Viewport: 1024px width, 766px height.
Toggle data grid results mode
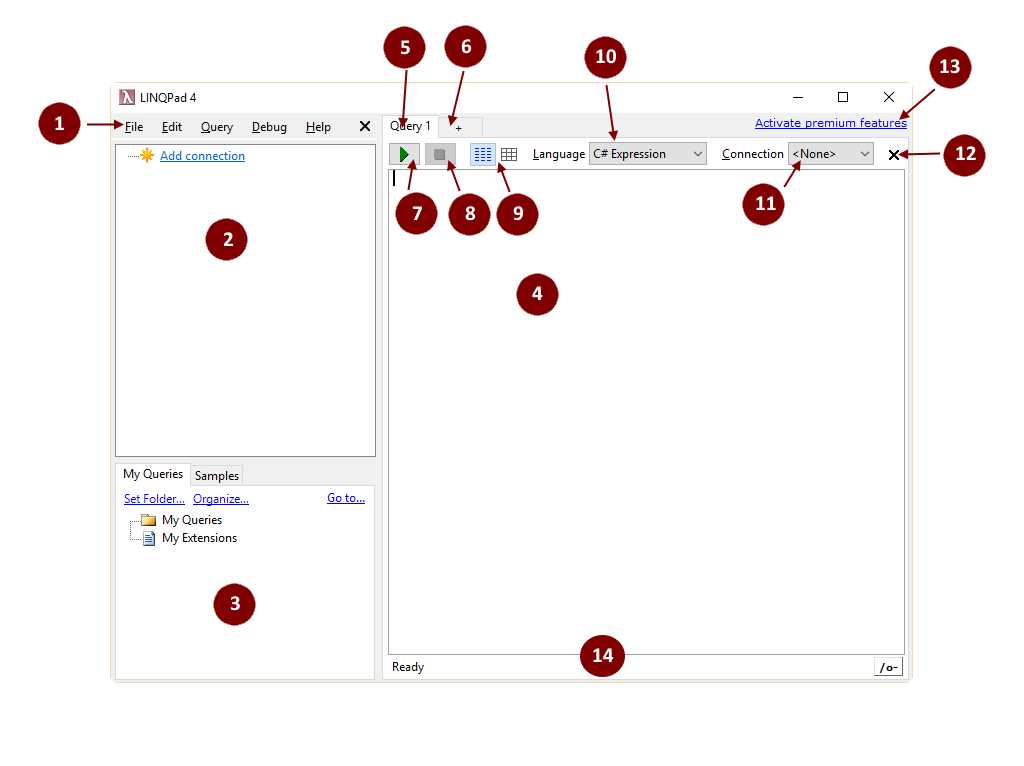(x=508, y=153)
